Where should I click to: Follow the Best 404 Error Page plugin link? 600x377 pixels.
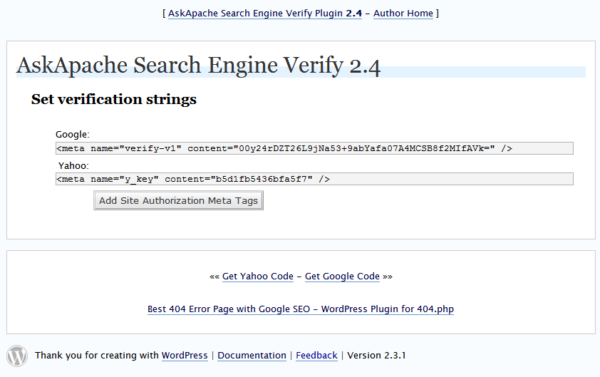click(300, 309)
